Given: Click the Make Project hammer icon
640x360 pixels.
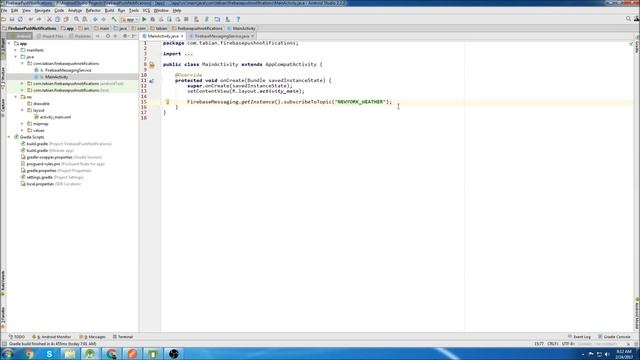Looking at the screenshot, I should [114, 19].
